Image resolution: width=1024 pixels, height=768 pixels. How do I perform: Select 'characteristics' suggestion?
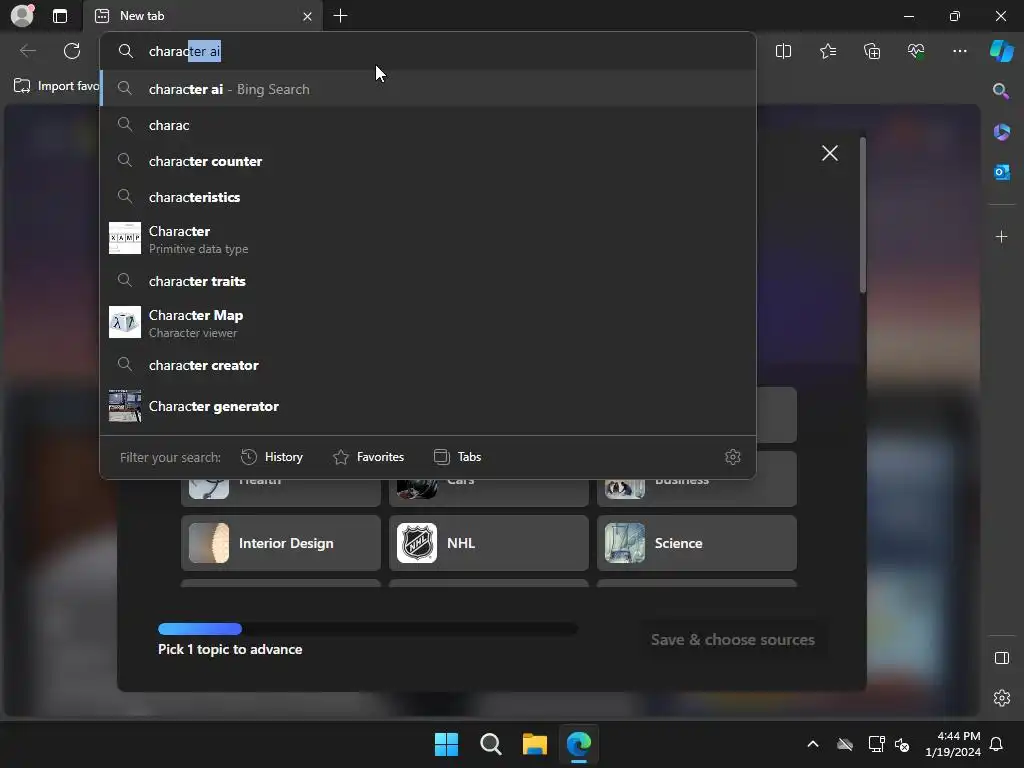coord(428,197)
